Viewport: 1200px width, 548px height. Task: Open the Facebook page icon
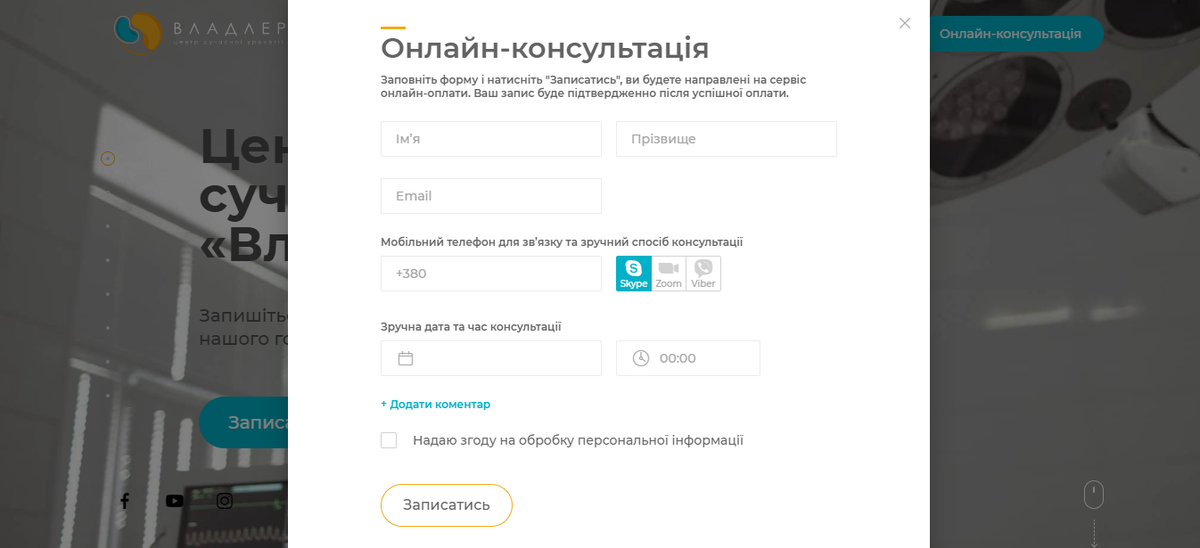[125, 501]
